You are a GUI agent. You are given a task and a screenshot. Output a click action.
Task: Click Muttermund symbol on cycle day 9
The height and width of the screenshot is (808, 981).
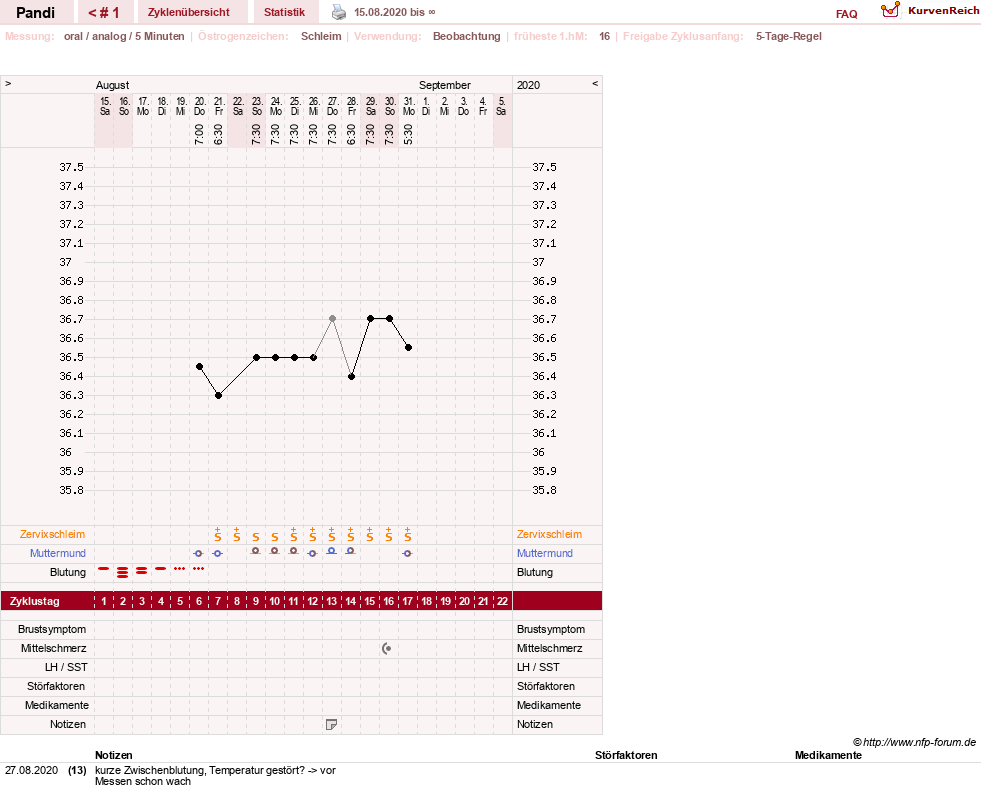pyautogui.click(x=255, y=551)
